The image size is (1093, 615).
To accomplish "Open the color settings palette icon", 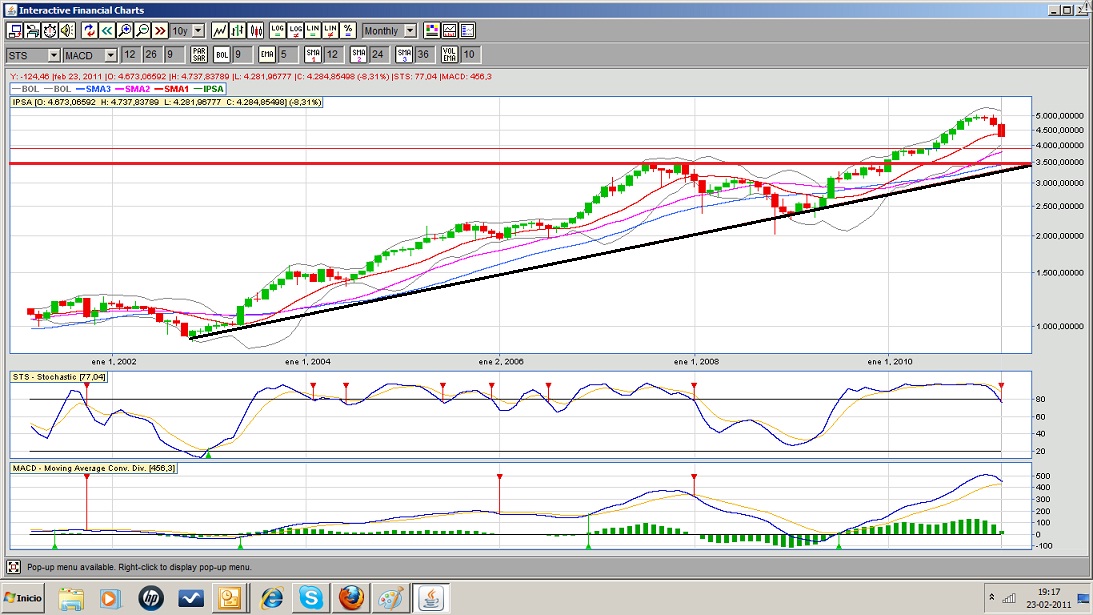I will pyautogui.click(x=431, y=31).
